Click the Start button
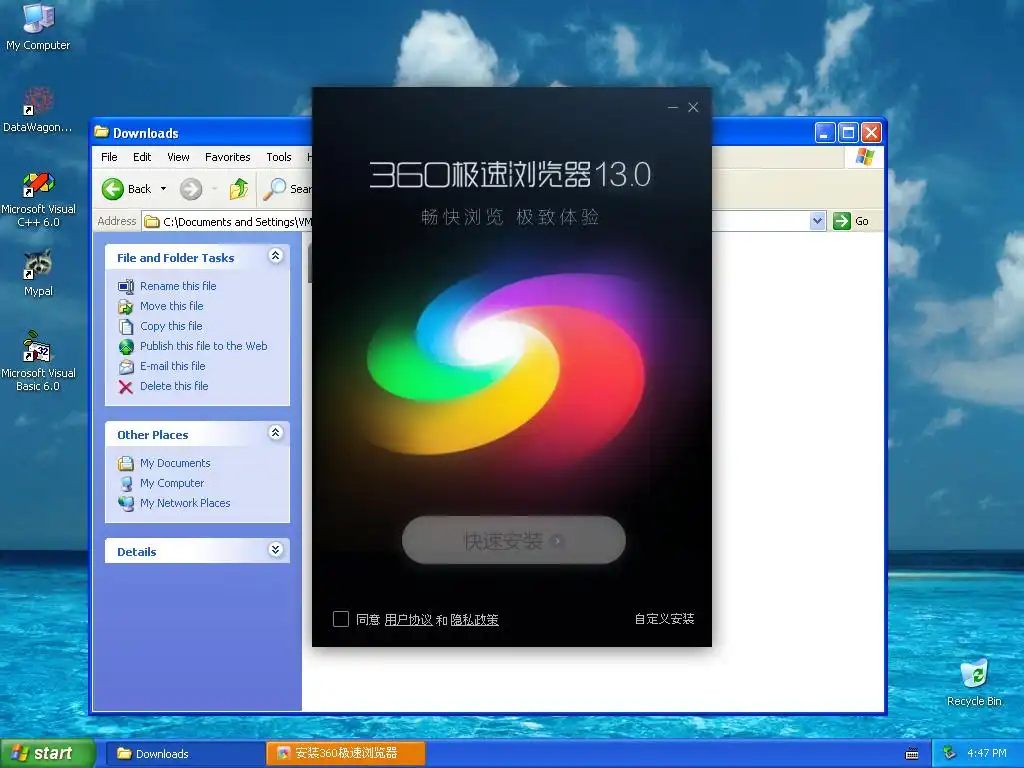Viewport: 1024px width, 768px height. [47, 754]
